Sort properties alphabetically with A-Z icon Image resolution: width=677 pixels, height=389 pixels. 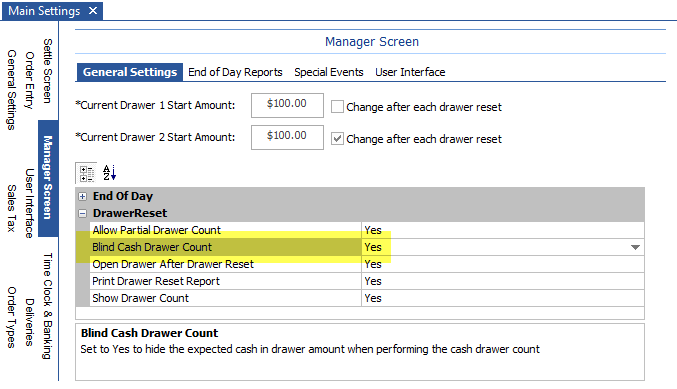tap(109, 173)
